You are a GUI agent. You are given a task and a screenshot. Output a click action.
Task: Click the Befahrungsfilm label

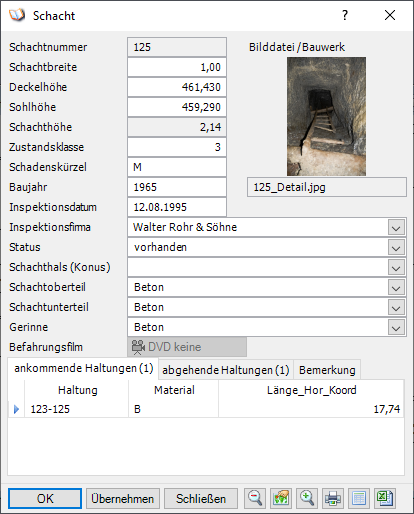click(x=46, y=347)
